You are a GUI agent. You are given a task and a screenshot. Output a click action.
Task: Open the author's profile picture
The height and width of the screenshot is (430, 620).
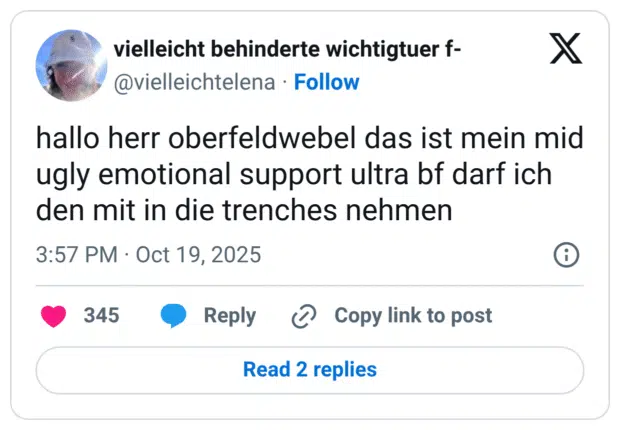click(71, 65)
